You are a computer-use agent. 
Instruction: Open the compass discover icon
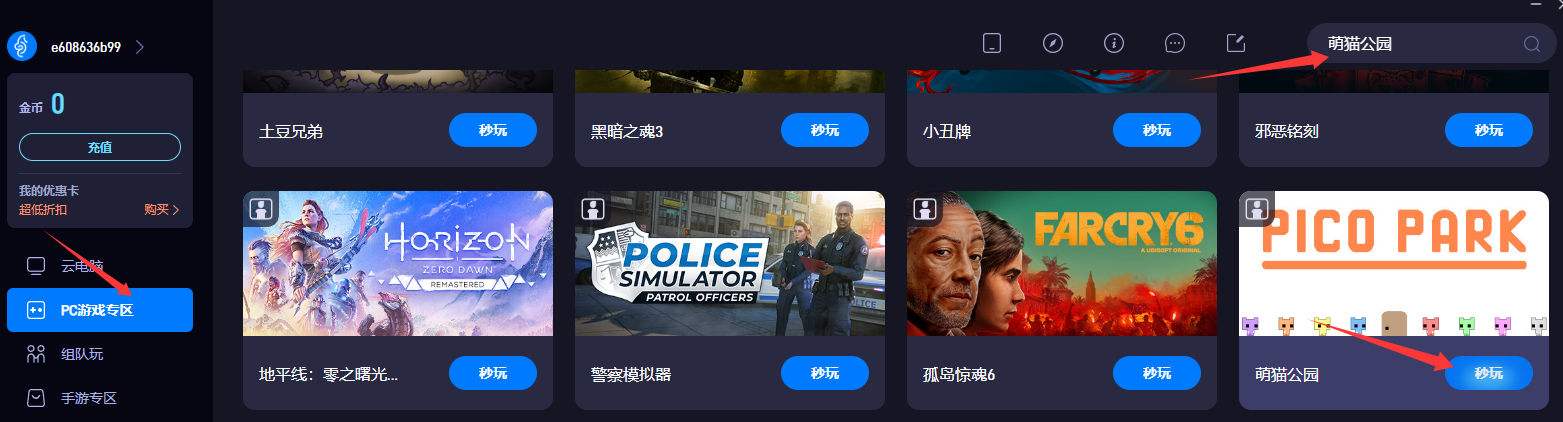[x=1052, y=43]
